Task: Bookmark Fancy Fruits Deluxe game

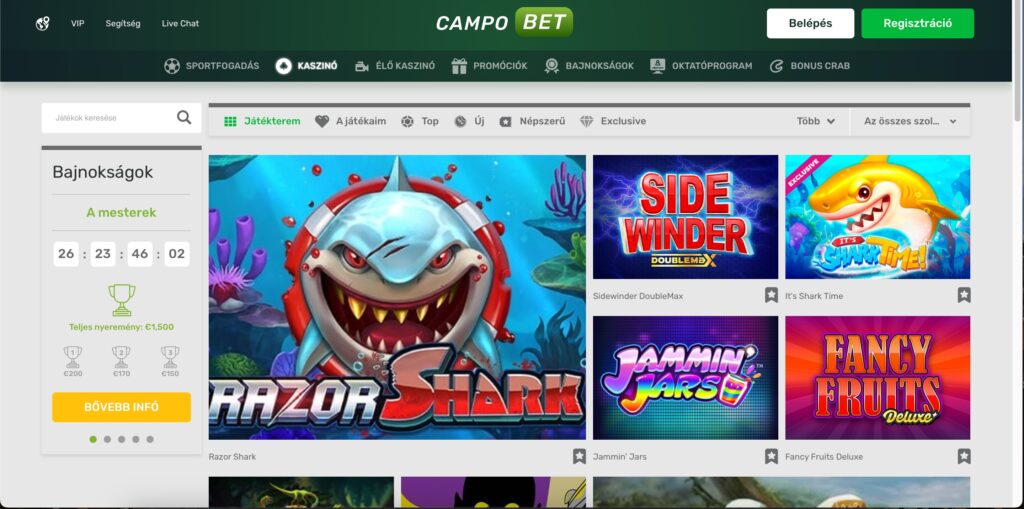Action: (964, 456)
